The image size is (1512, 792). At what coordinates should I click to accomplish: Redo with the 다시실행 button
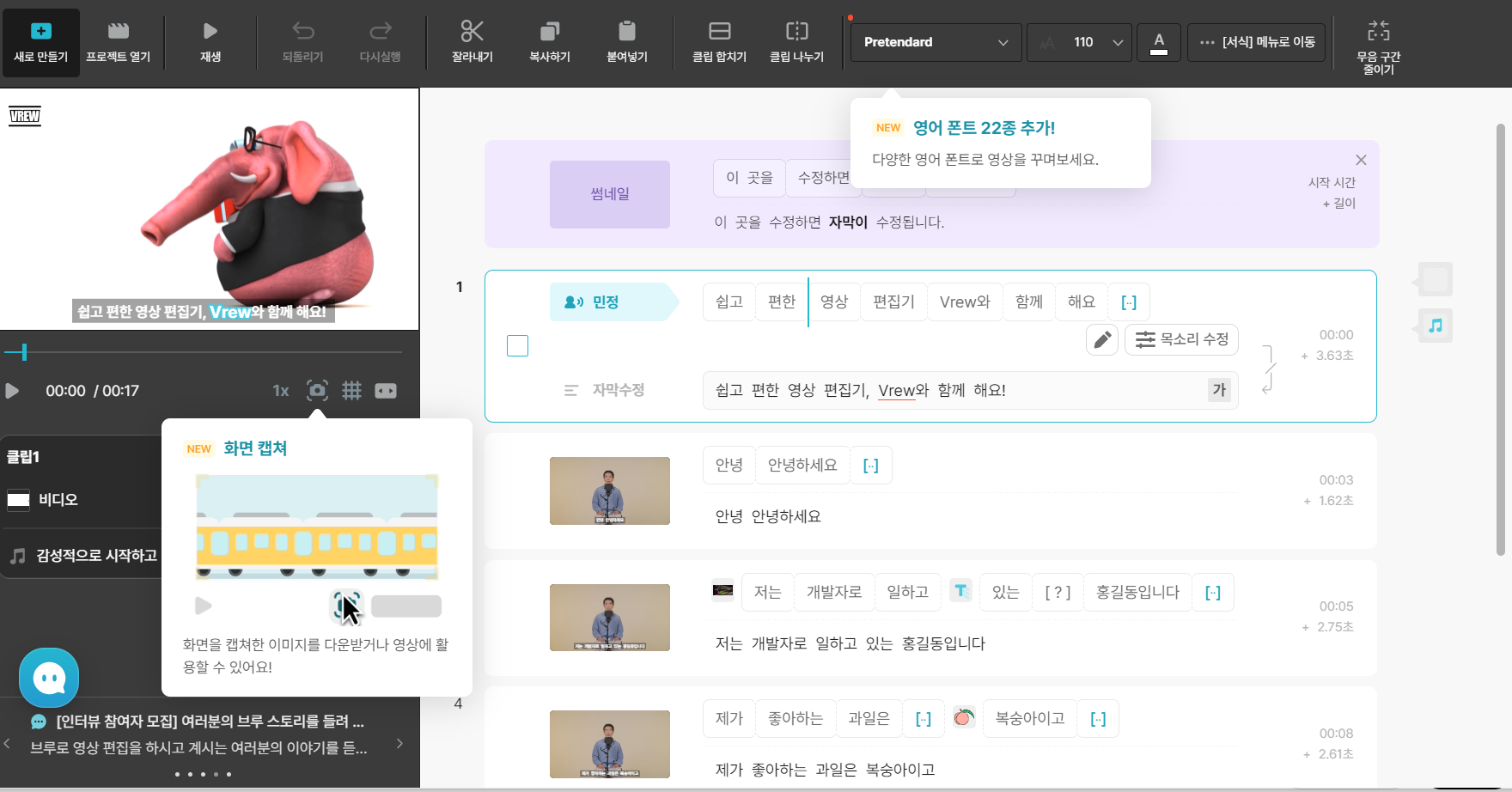(x=381, y=42)
